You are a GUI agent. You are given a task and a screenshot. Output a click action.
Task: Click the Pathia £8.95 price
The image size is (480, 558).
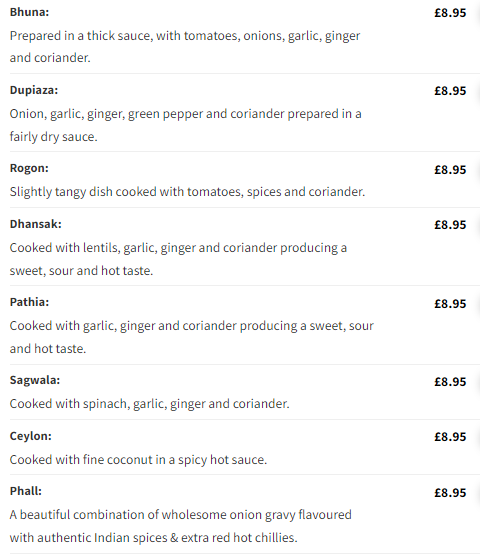[450, 304]
